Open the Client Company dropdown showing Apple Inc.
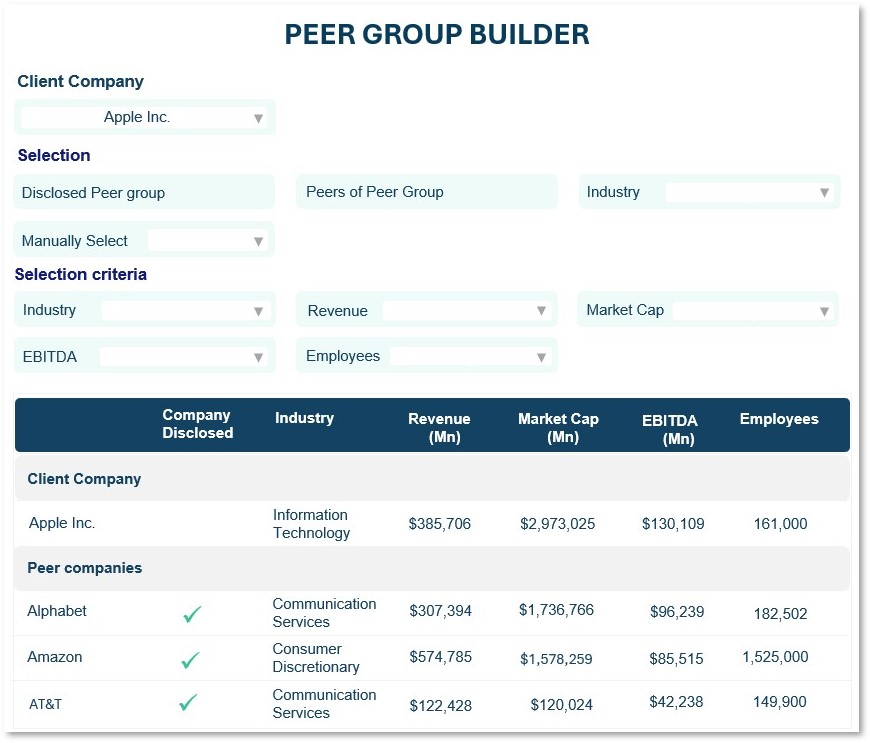Image resolution: width=870 pixels, height=743 pixels. [257, 118]
